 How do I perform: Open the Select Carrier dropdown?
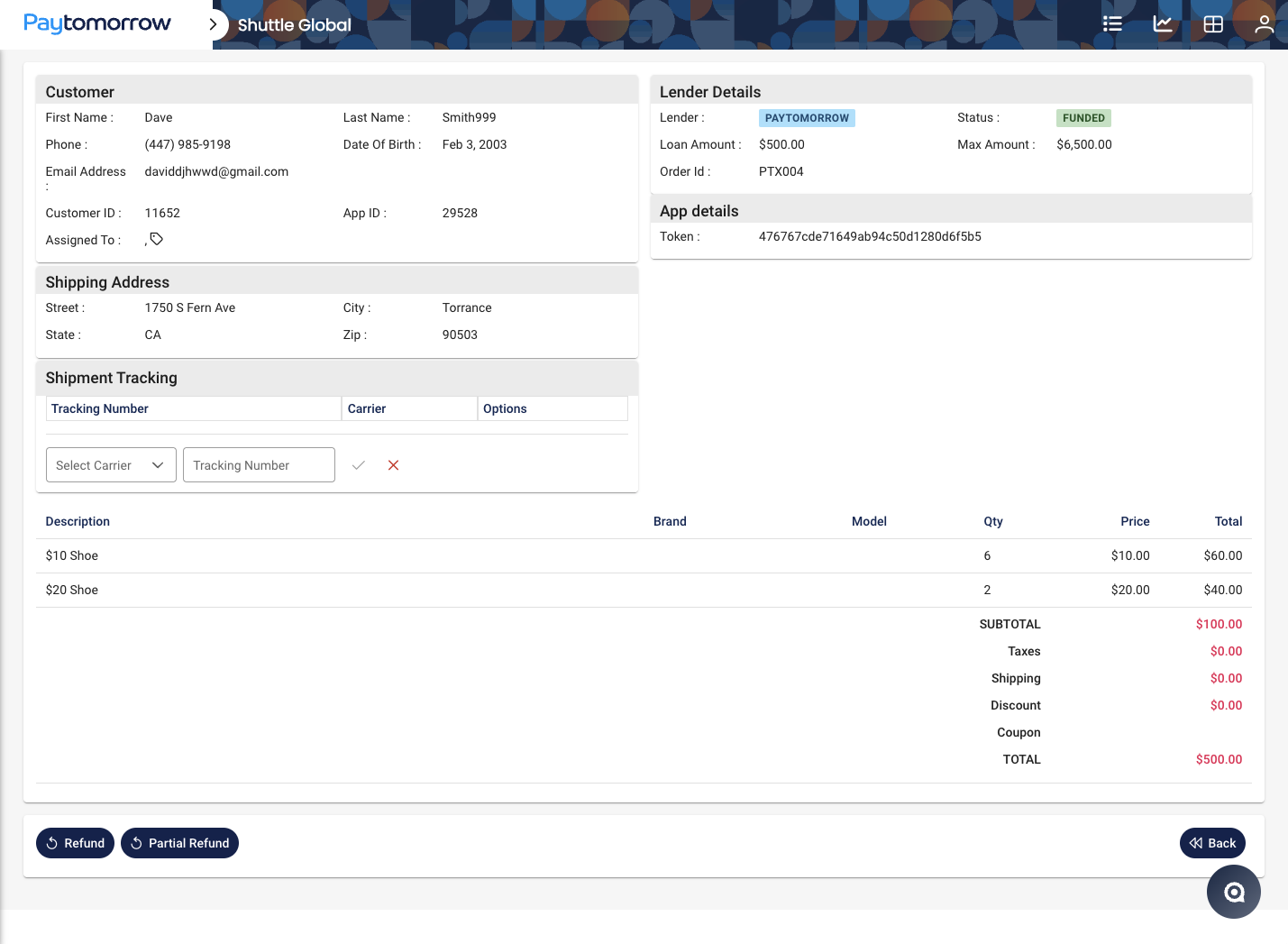(111, 465)
